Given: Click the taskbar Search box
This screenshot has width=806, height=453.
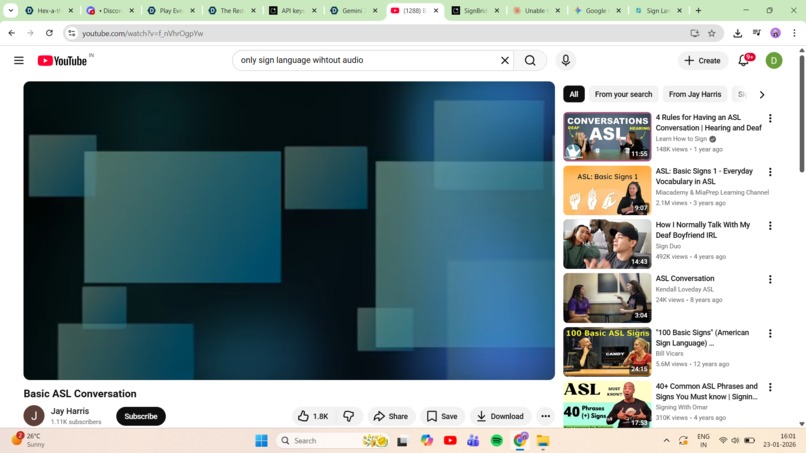Looking at the screenshot, I should [333, 441].
